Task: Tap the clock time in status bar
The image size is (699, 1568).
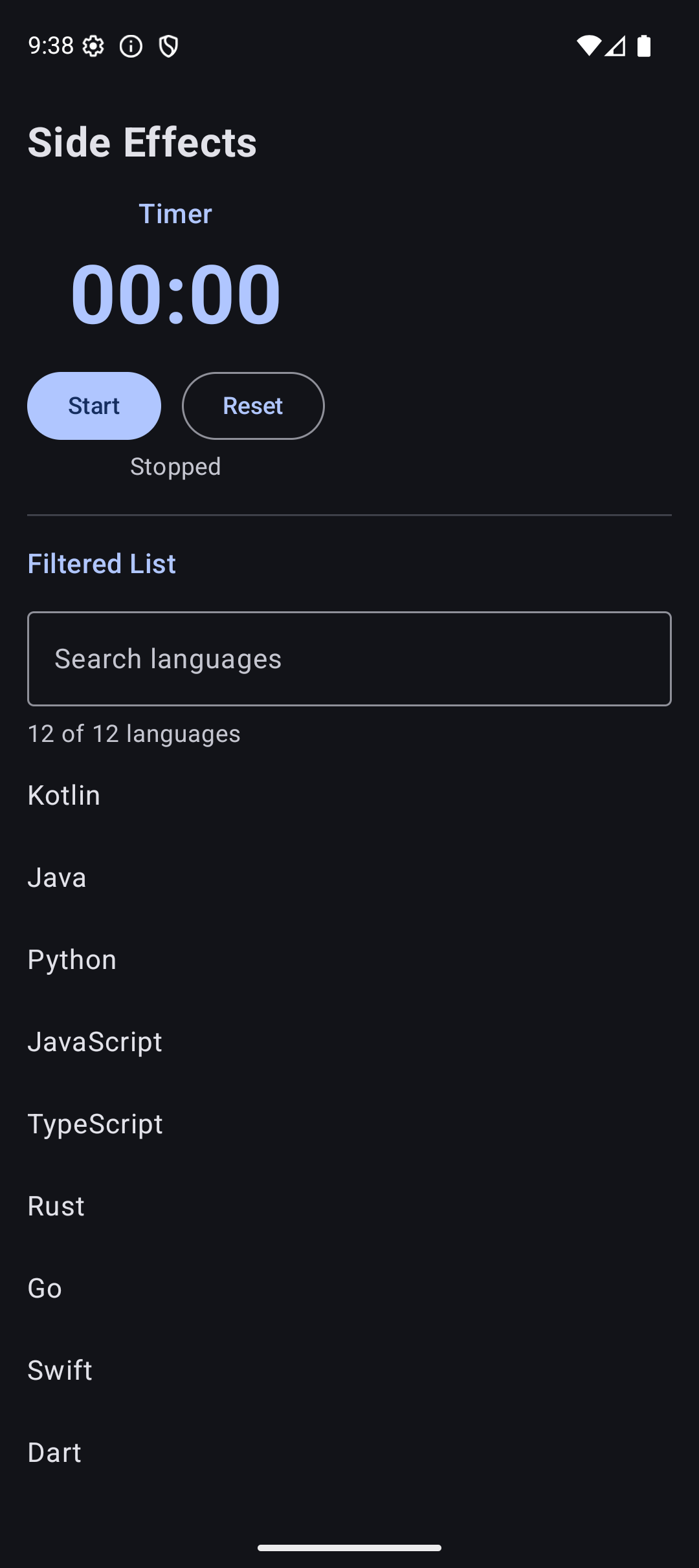Action: 51,46
